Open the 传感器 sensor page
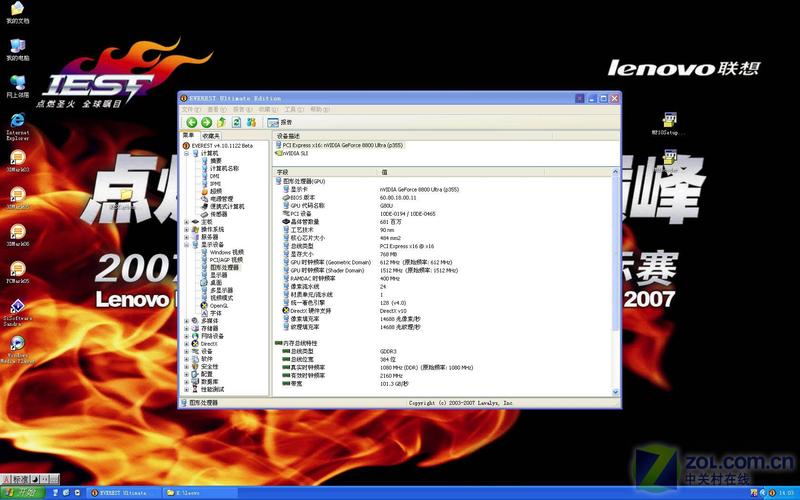 tap(218, 214)
